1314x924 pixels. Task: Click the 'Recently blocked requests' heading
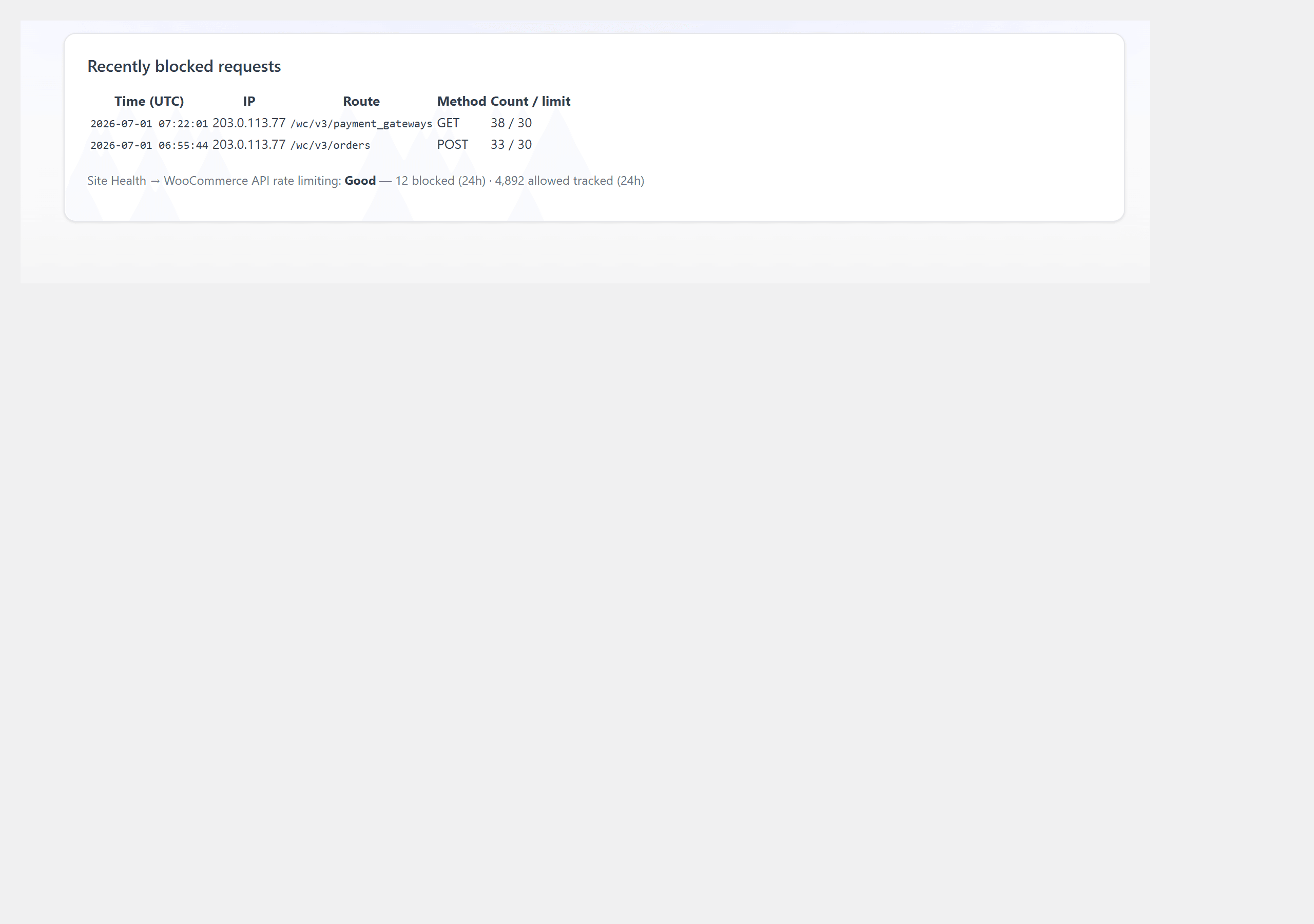pos(184,66)
